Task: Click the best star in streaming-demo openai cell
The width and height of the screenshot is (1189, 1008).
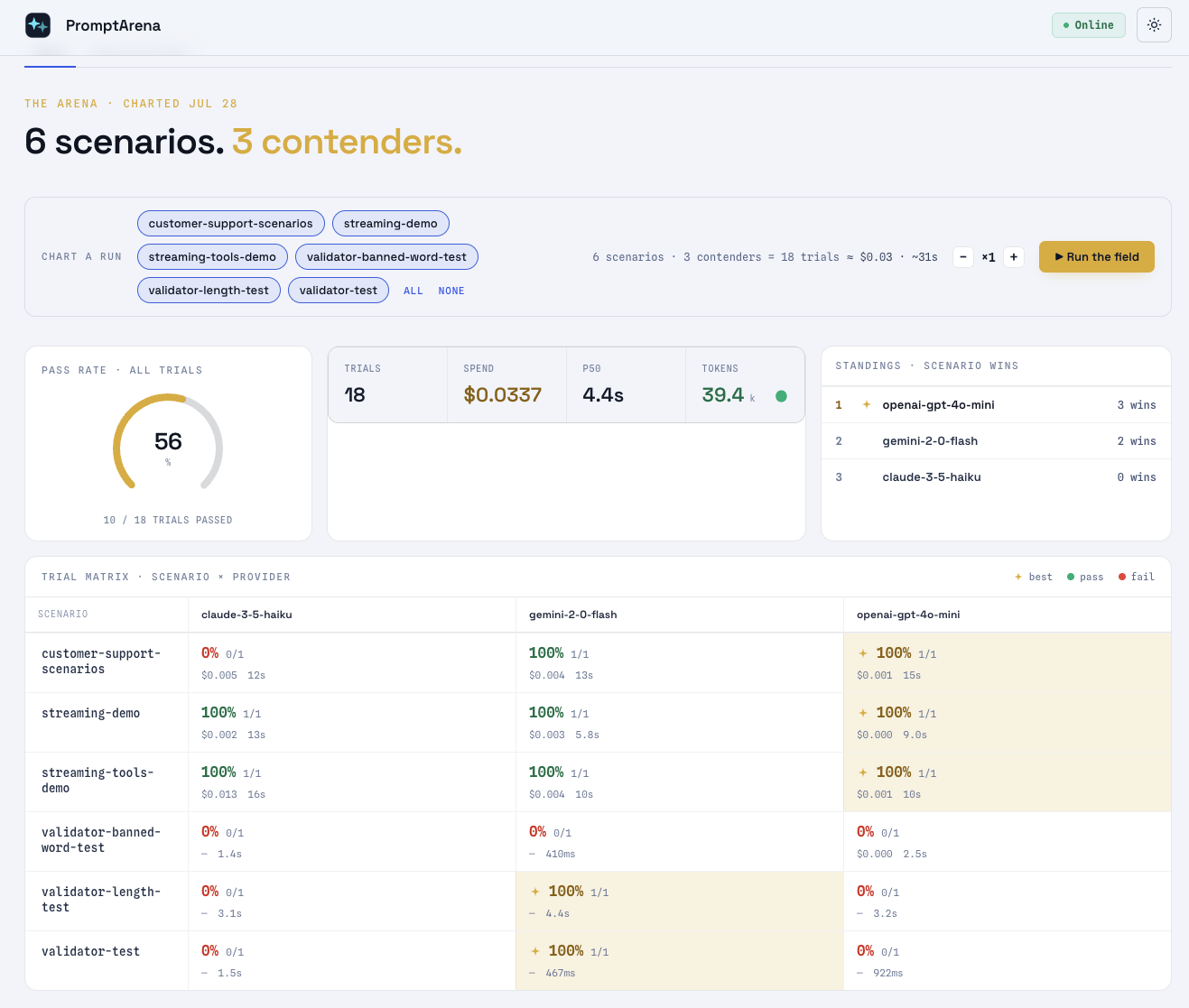Action: tap(863, 713)
